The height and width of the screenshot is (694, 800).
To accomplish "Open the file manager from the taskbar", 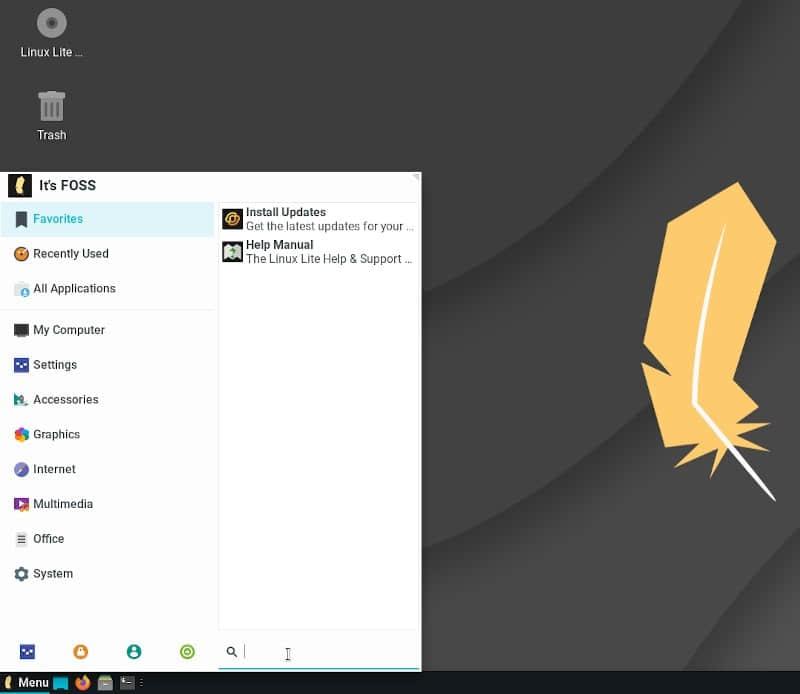I will tap(105, 683).
